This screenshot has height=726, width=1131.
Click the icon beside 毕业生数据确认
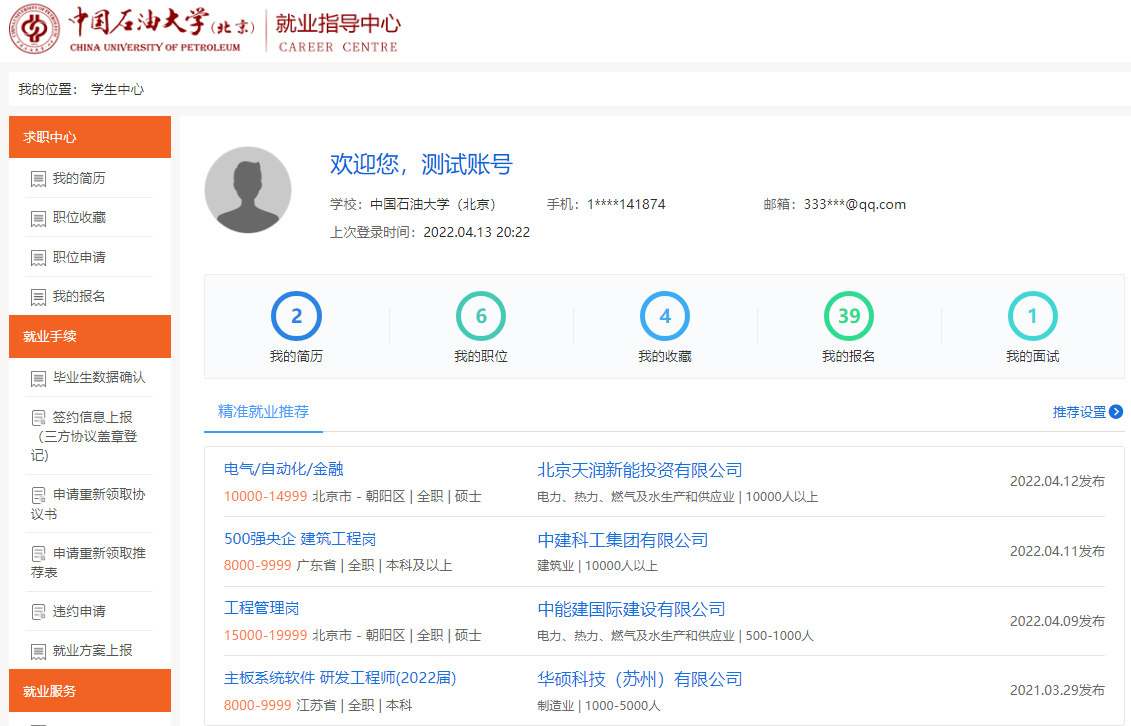[38, 378]
